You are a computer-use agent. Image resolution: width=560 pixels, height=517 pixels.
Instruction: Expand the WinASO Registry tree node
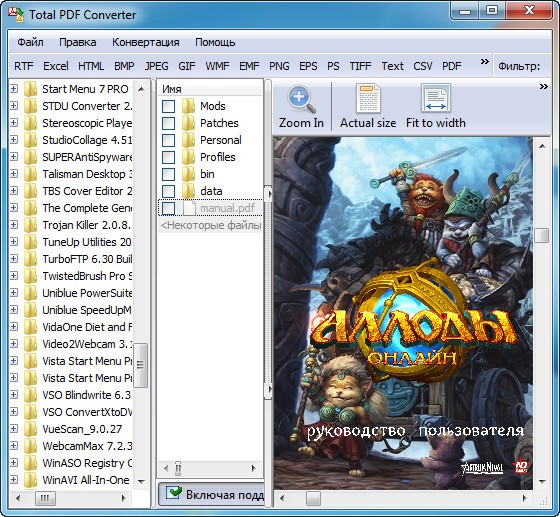[14, 463]
